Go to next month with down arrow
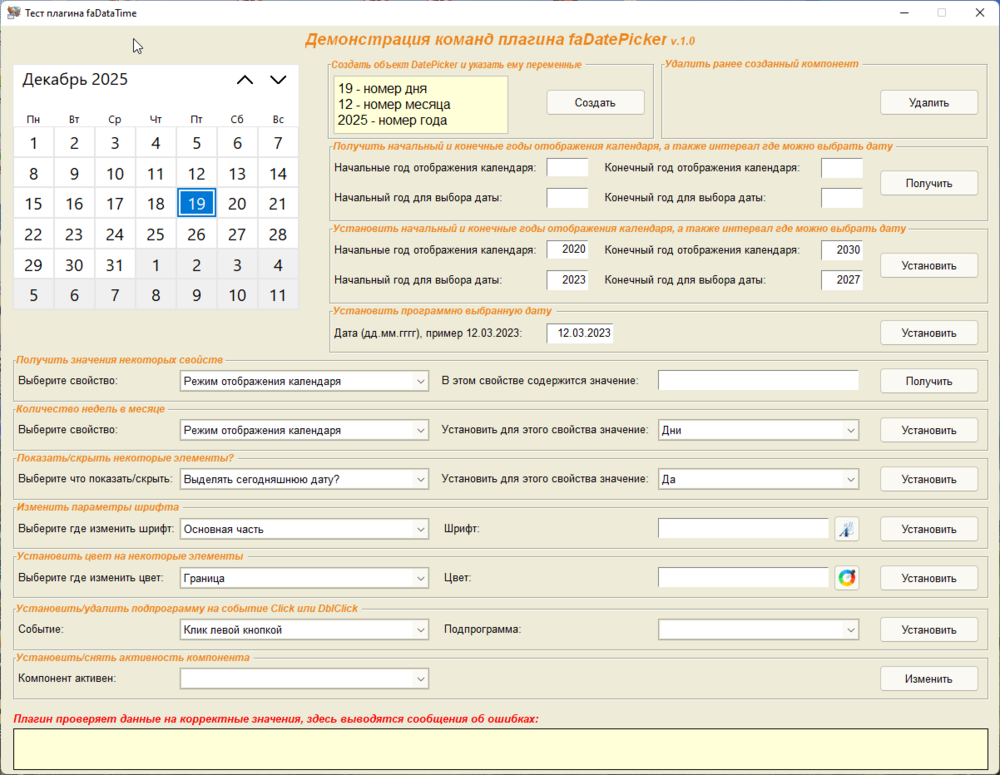 pos(278,80)
